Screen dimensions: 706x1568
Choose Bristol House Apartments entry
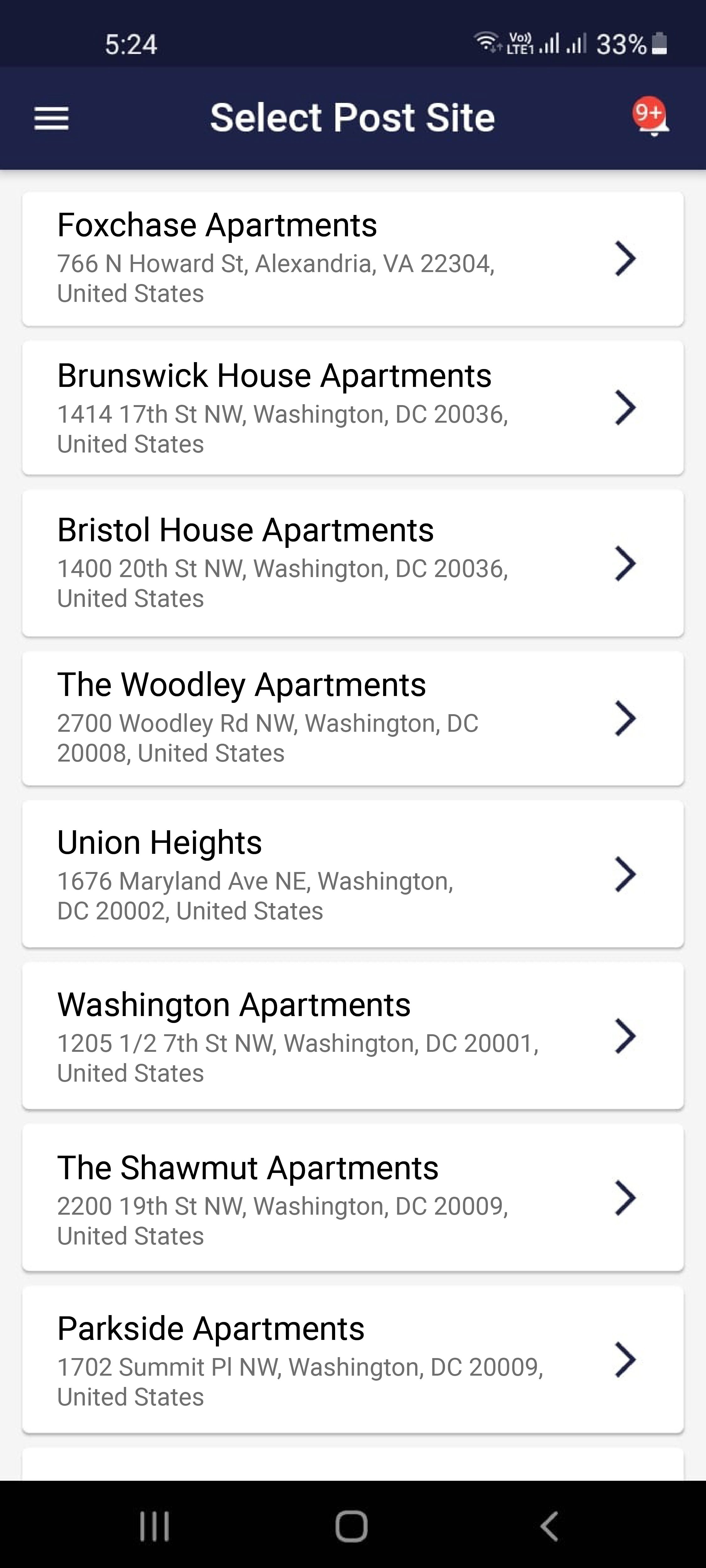coord(353,563)
